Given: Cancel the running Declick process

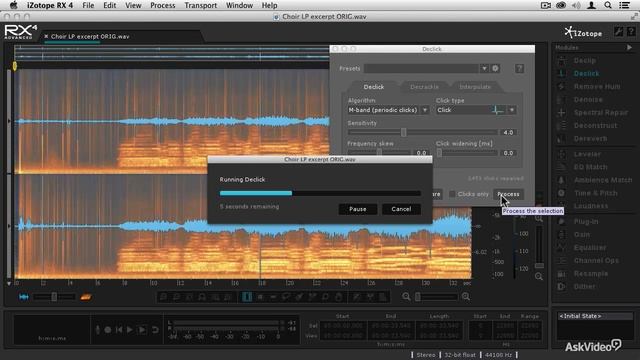Looking at the screenshot, I should 401,209.
